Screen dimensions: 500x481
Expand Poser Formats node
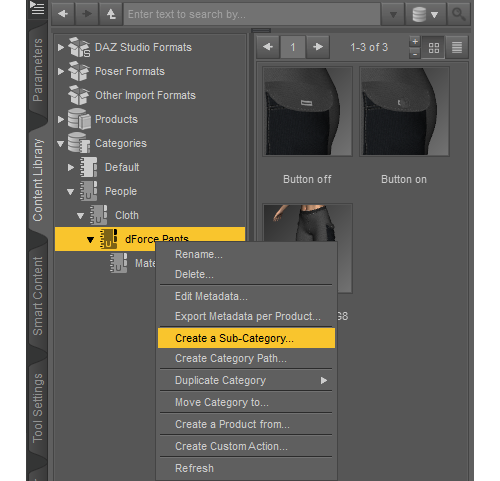pos(60,71)
